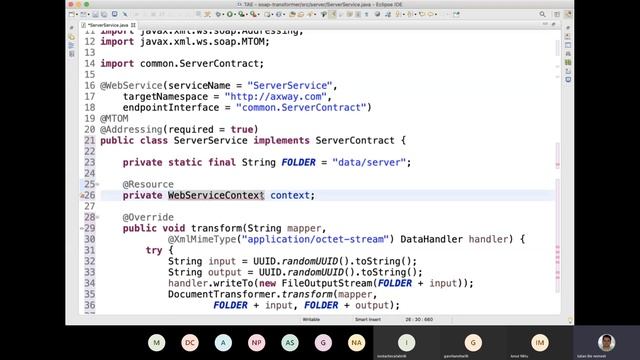Viewport: 640px width, 360px height.
Task: Click the FOLDER constant on line 23
Action: 298,162
